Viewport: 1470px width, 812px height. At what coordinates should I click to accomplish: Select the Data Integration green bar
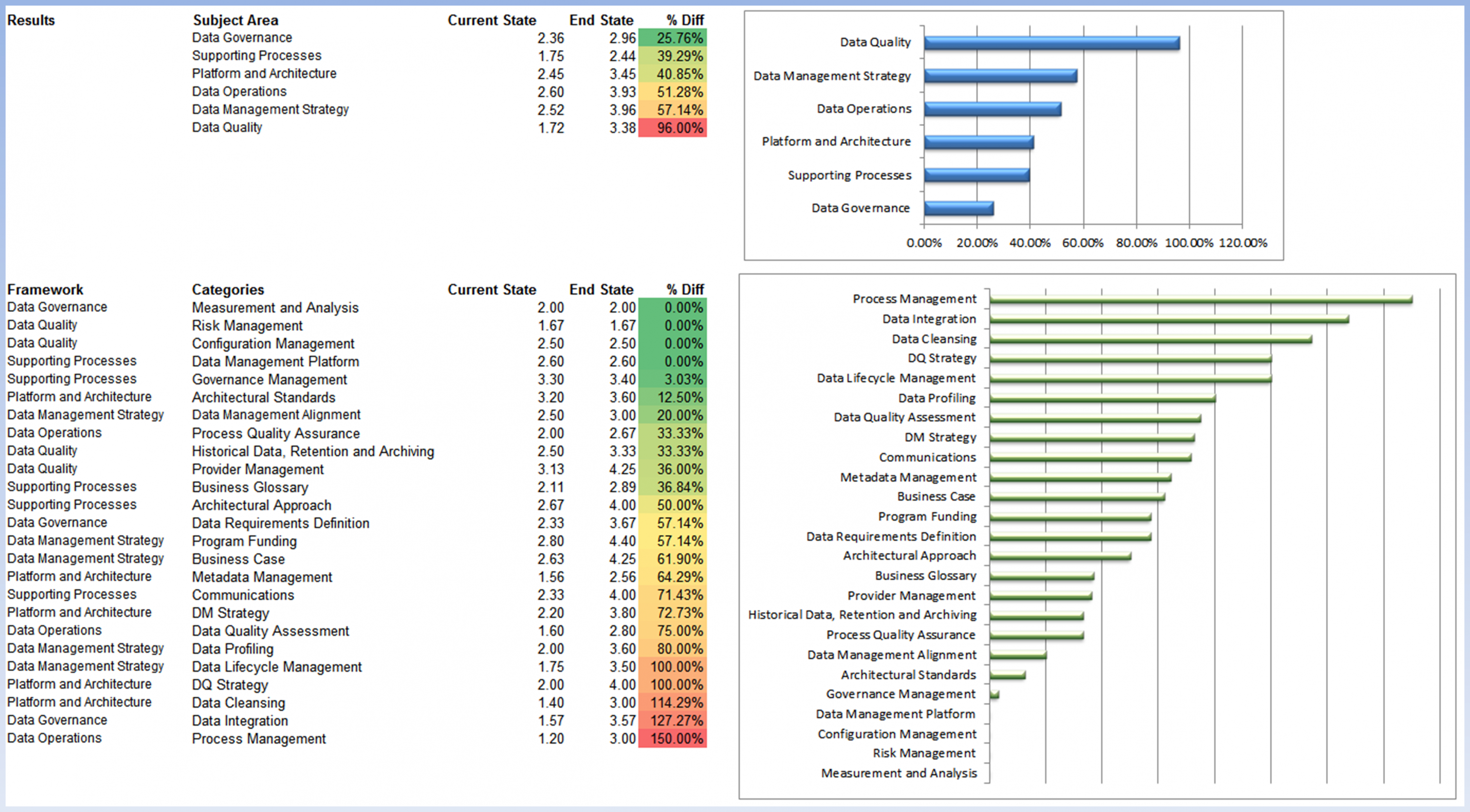pos(1169,319)
